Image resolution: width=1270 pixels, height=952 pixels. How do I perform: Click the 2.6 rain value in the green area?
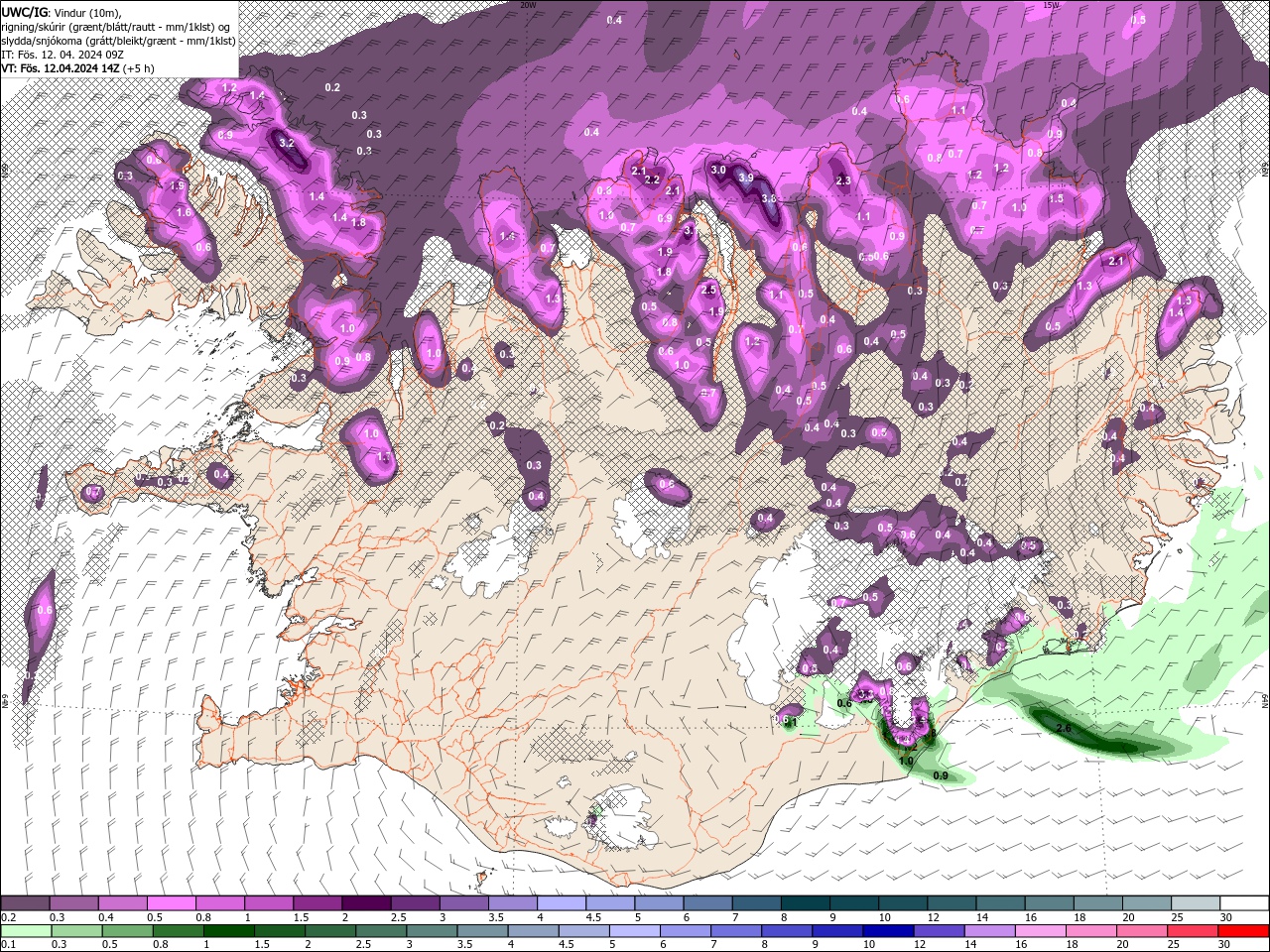1065,728
